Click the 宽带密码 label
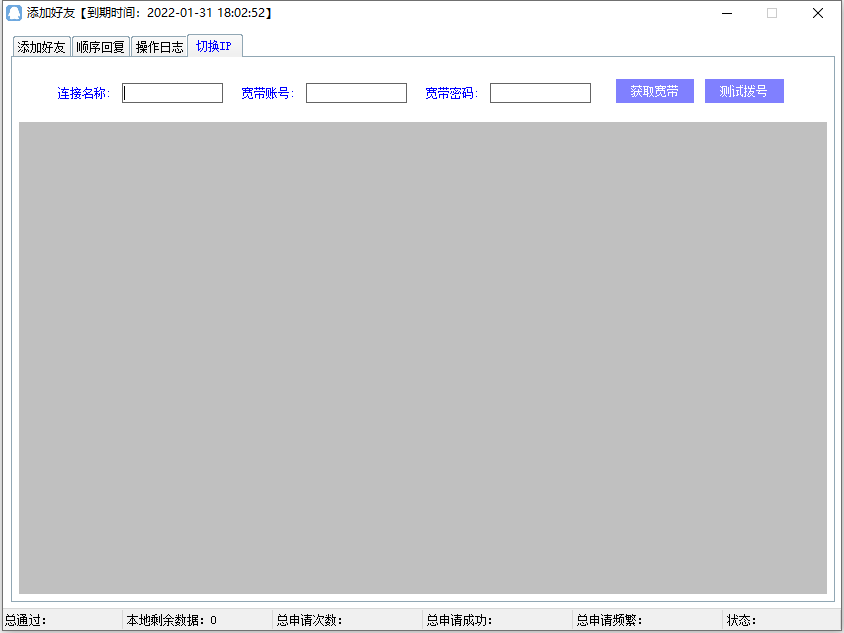 pos(452,93)
